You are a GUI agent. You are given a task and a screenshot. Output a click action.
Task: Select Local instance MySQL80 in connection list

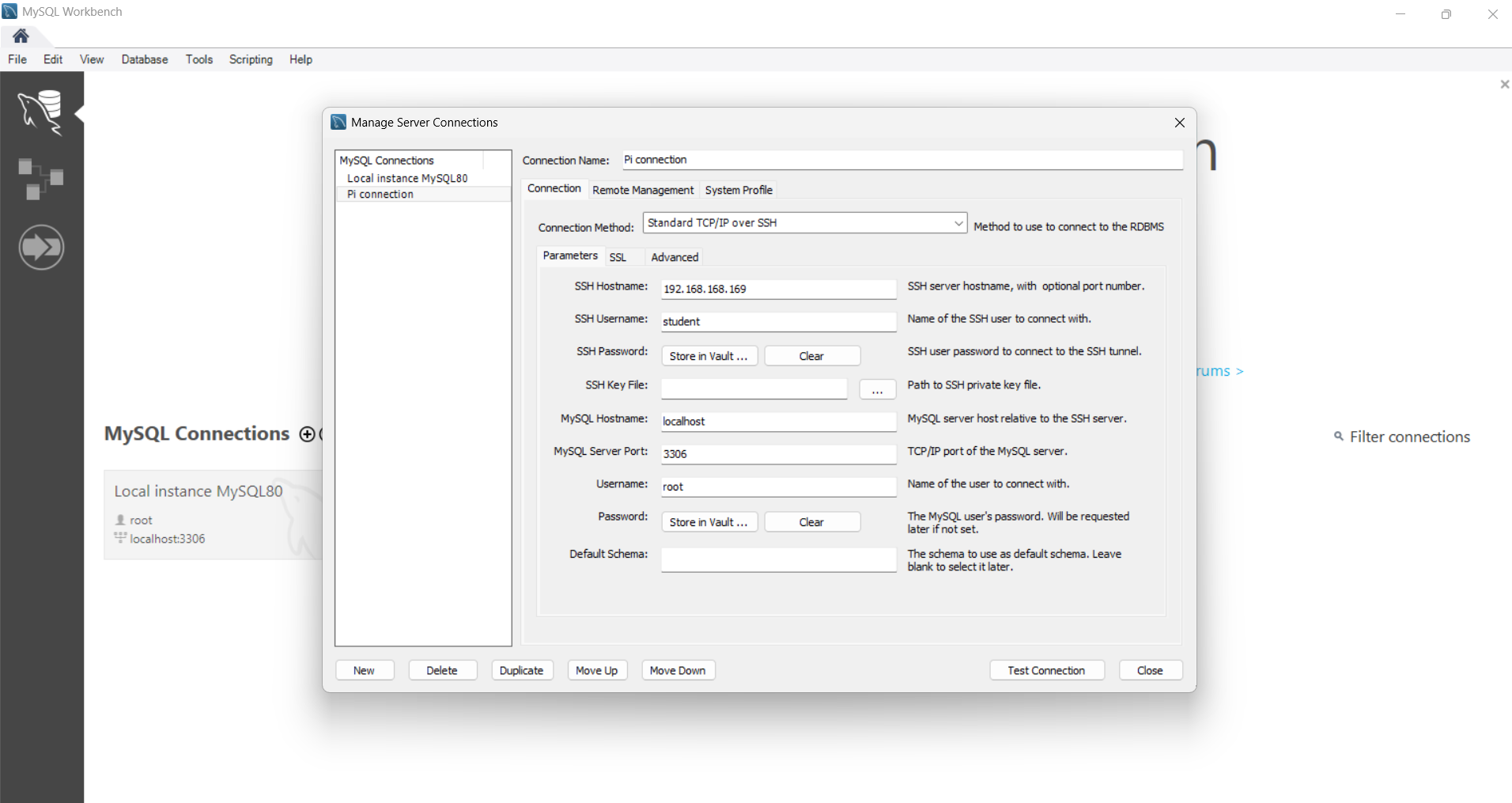click(423, 178)
